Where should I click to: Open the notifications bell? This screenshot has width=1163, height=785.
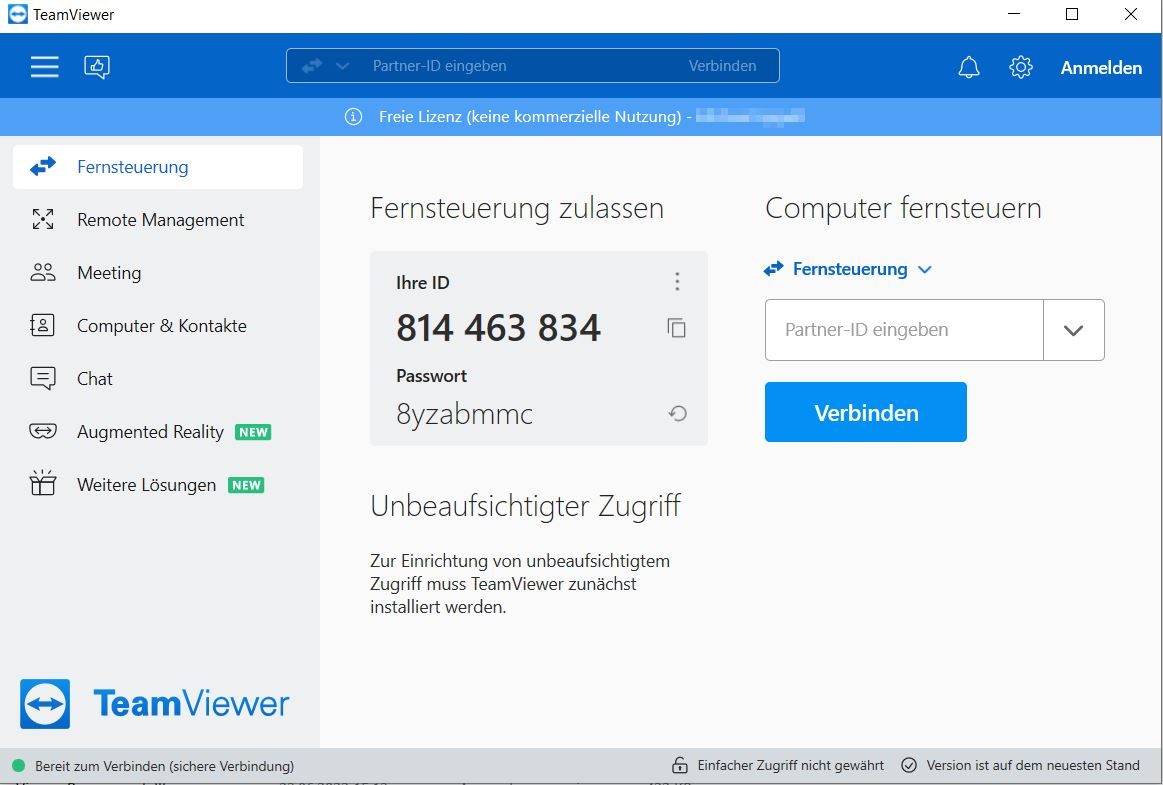pyautogui.click(x=968, y=67)
